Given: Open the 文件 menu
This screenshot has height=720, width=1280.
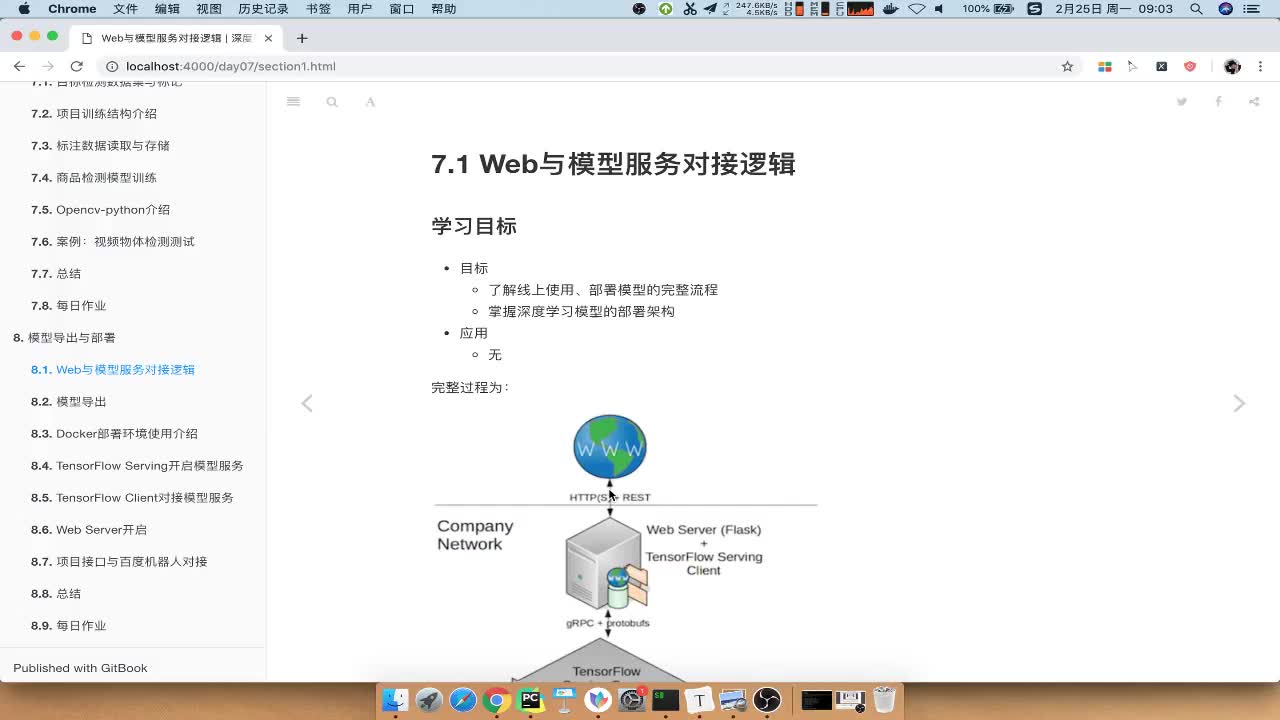Looking at the screenshot, I should (x=126, y=9).
